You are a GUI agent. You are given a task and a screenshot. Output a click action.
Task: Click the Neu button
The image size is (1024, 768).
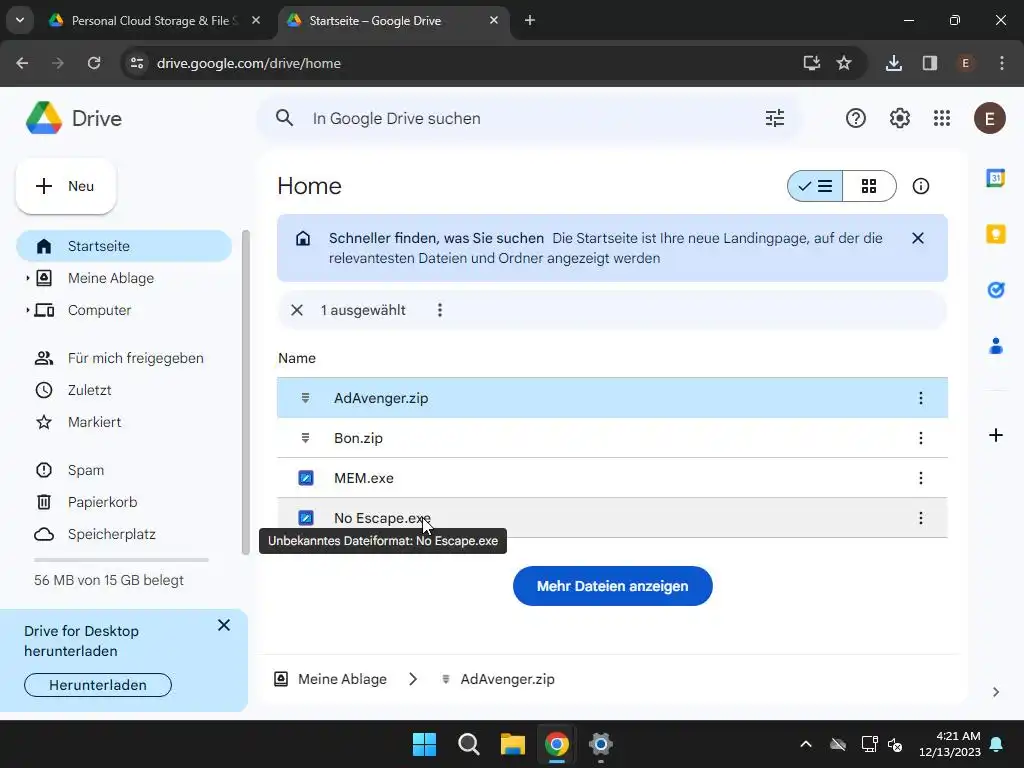pyautogui.click(x=66, y=186)
